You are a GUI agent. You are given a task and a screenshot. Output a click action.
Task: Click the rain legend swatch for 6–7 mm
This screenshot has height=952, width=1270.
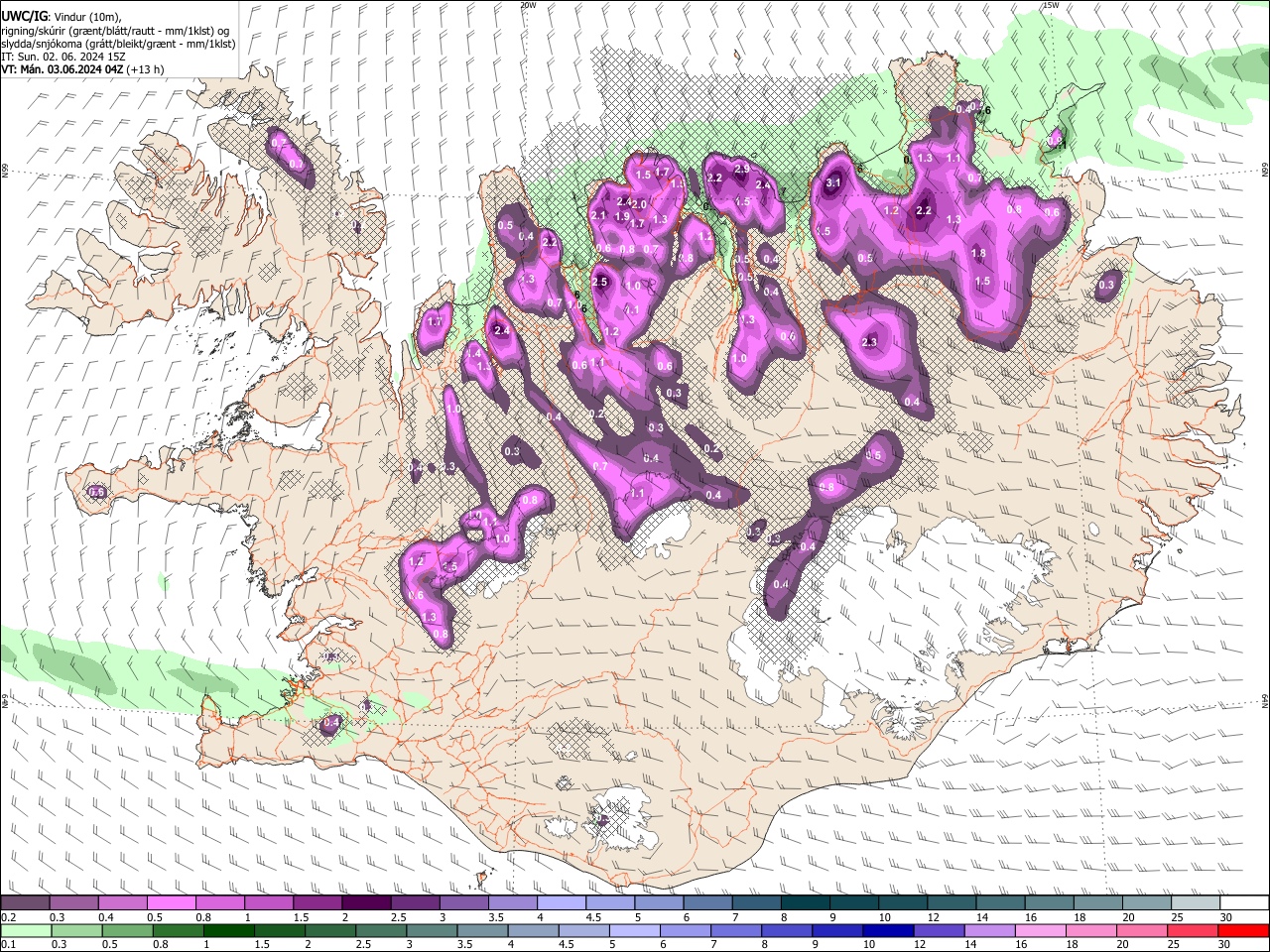(x=685, y=931)
